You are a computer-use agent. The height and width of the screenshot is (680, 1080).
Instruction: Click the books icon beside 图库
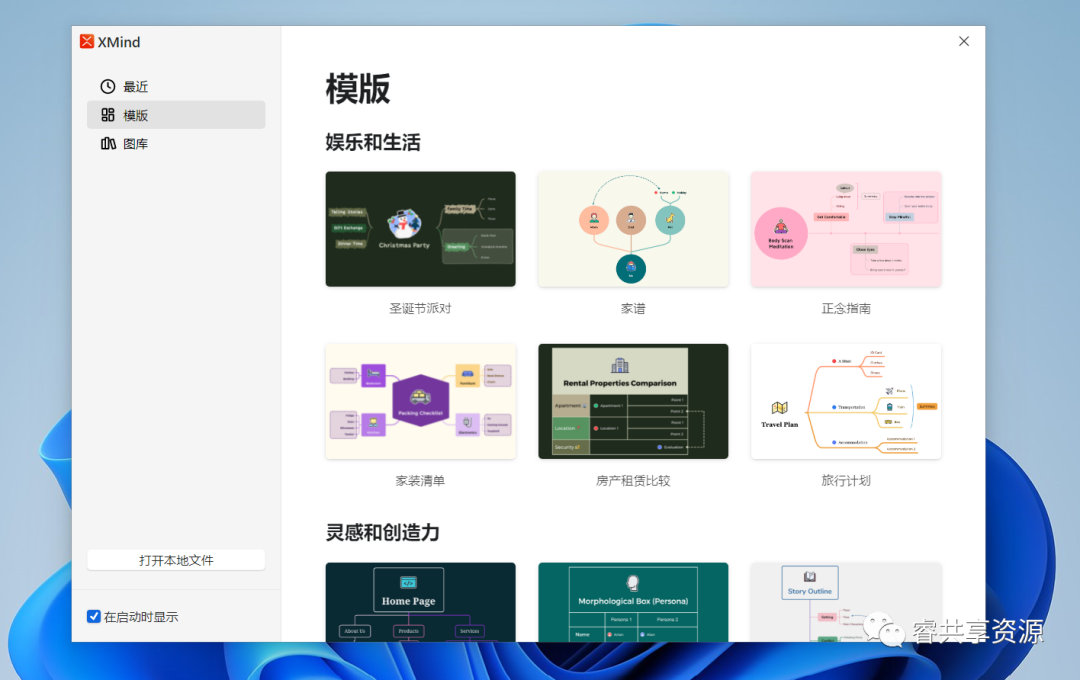coord(108,143)
